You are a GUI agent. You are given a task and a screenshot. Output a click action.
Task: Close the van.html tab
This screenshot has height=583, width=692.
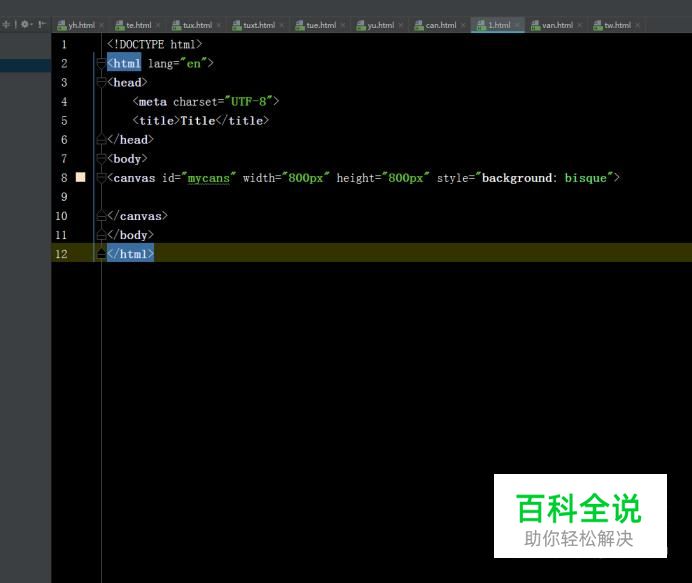coord(580,25)
